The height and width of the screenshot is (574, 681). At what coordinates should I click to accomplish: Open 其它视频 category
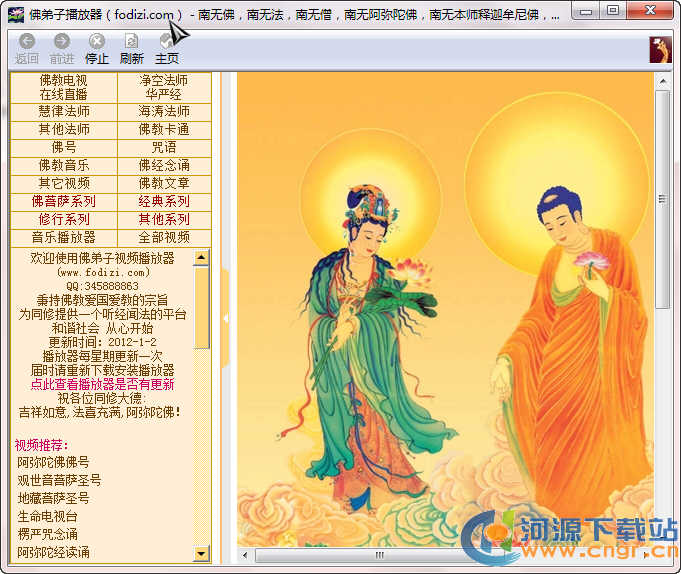tap(64, 184)
